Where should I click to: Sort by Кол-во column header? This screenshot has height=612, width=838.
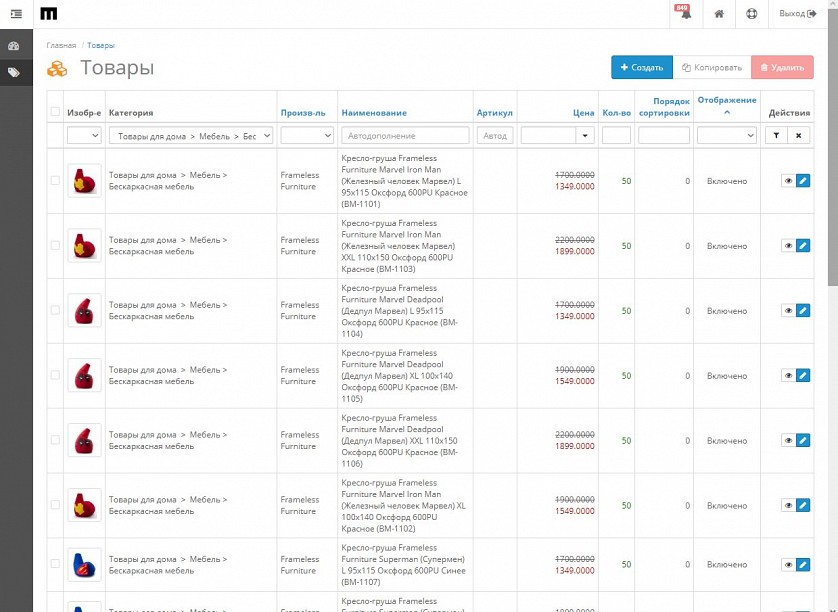point(616,113)
